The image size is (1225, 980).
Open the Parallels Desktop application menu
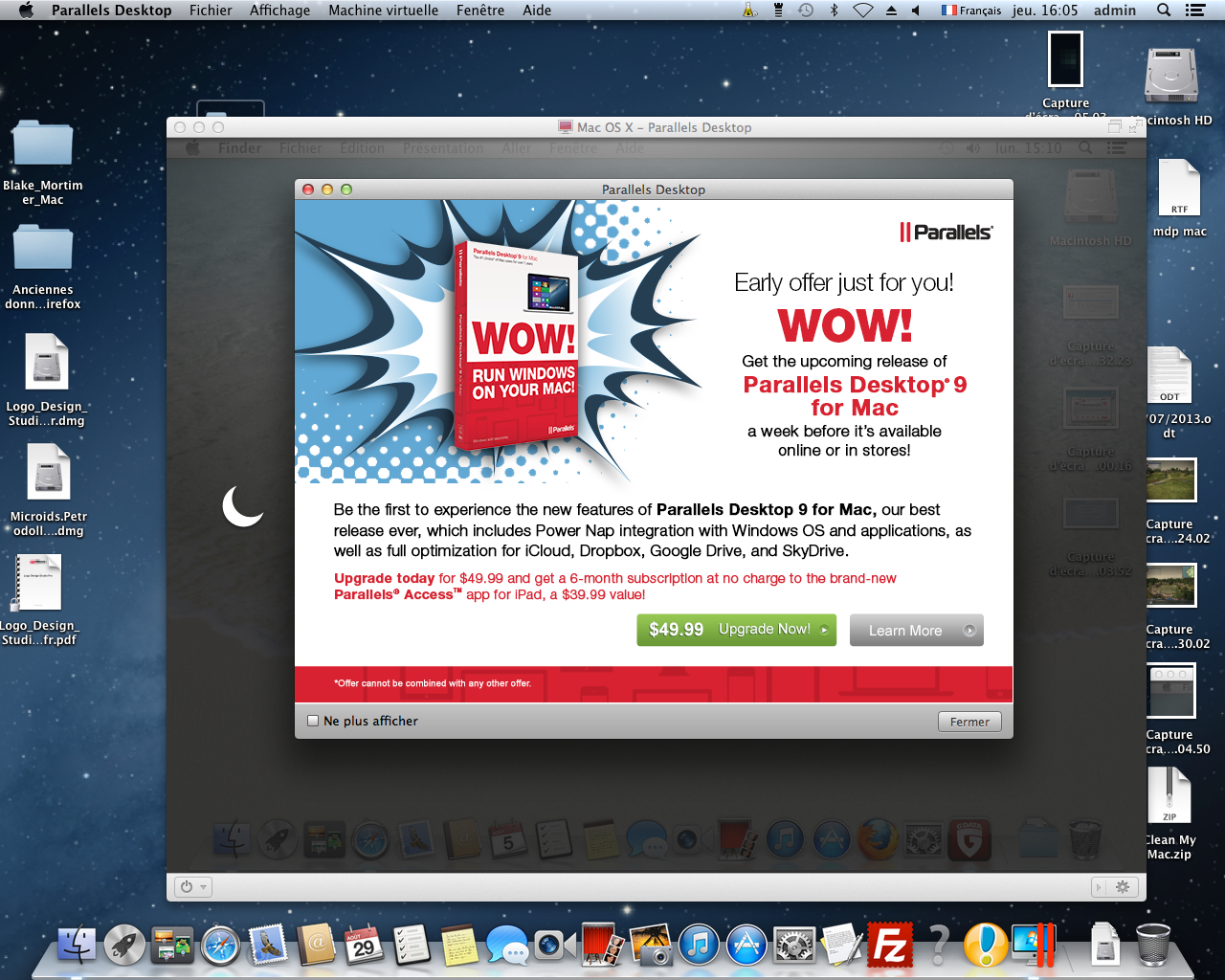(112, 11)
